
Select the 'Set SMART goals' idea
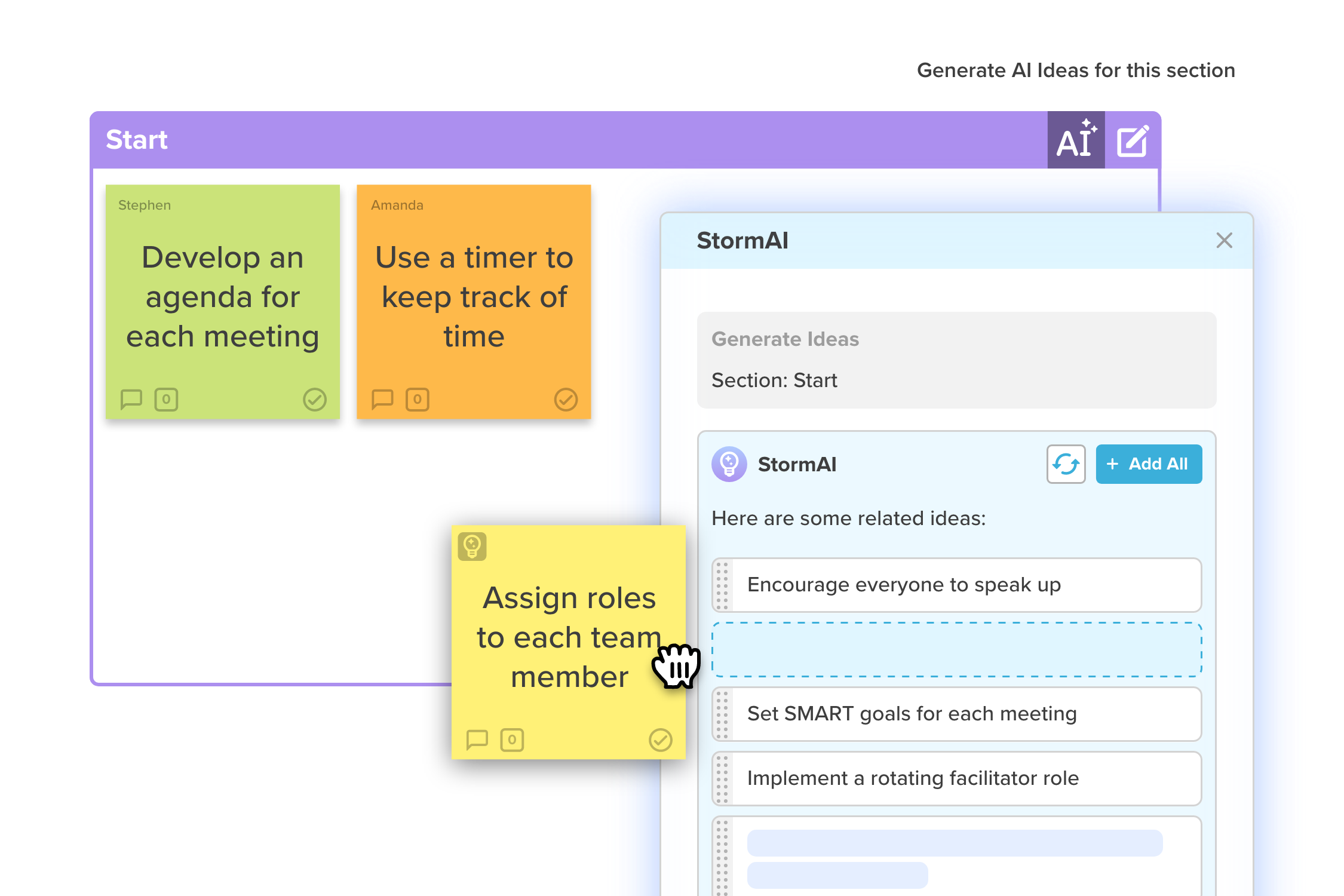click(x=956, y=714)
